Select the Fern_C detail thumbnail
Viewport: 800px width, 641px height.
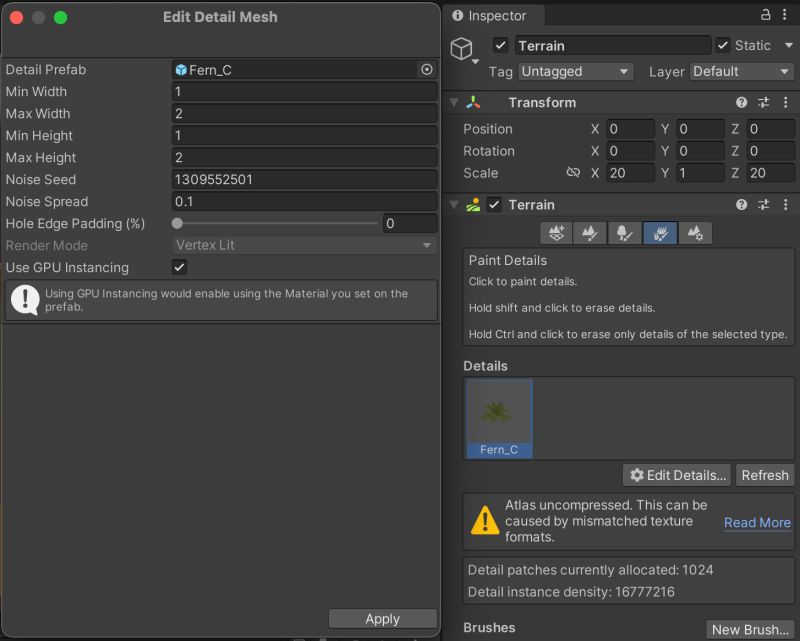tap(499, 415)
